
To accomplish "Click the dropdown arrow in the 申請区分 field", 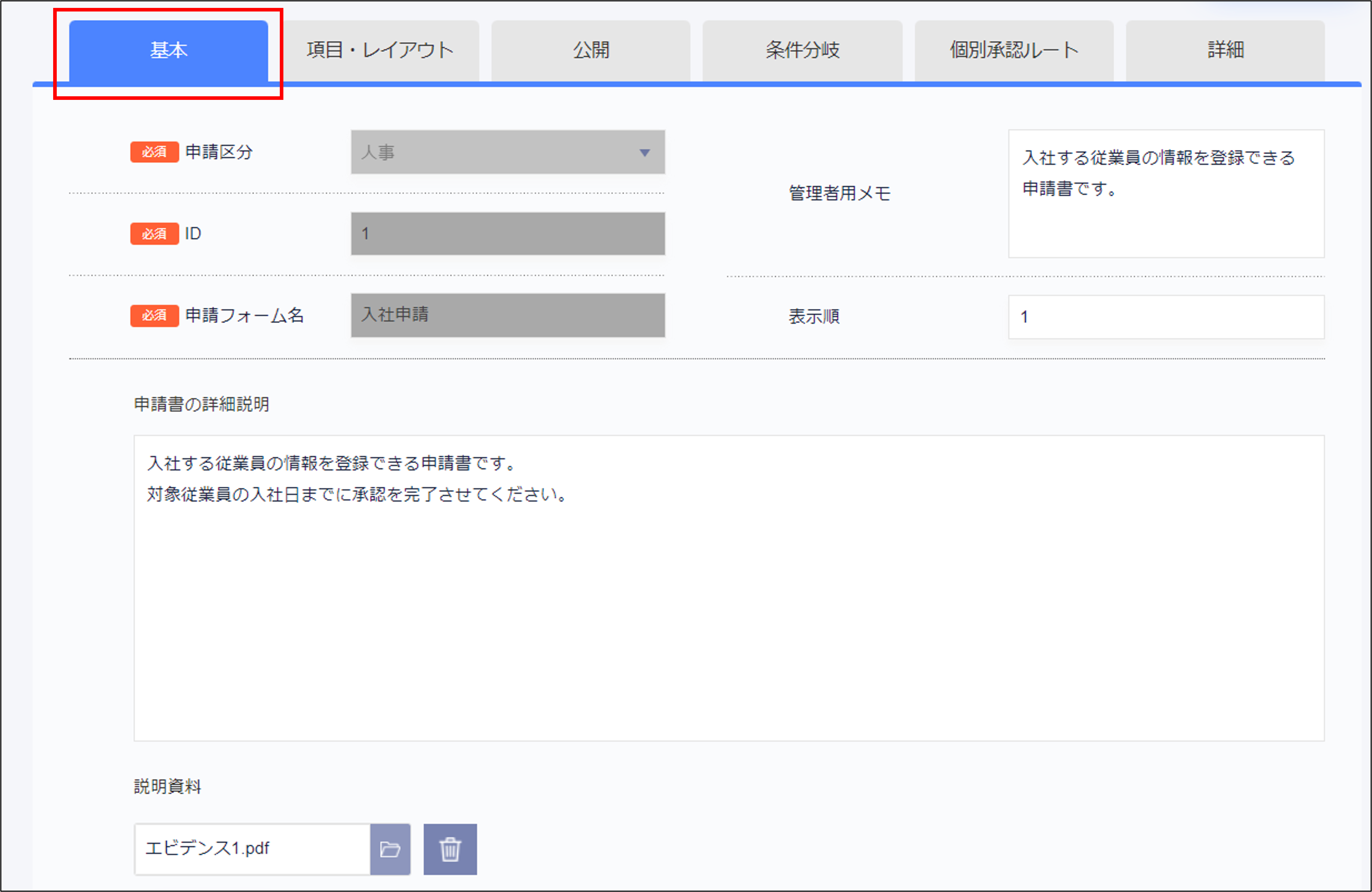I will (x=644, y=153).
